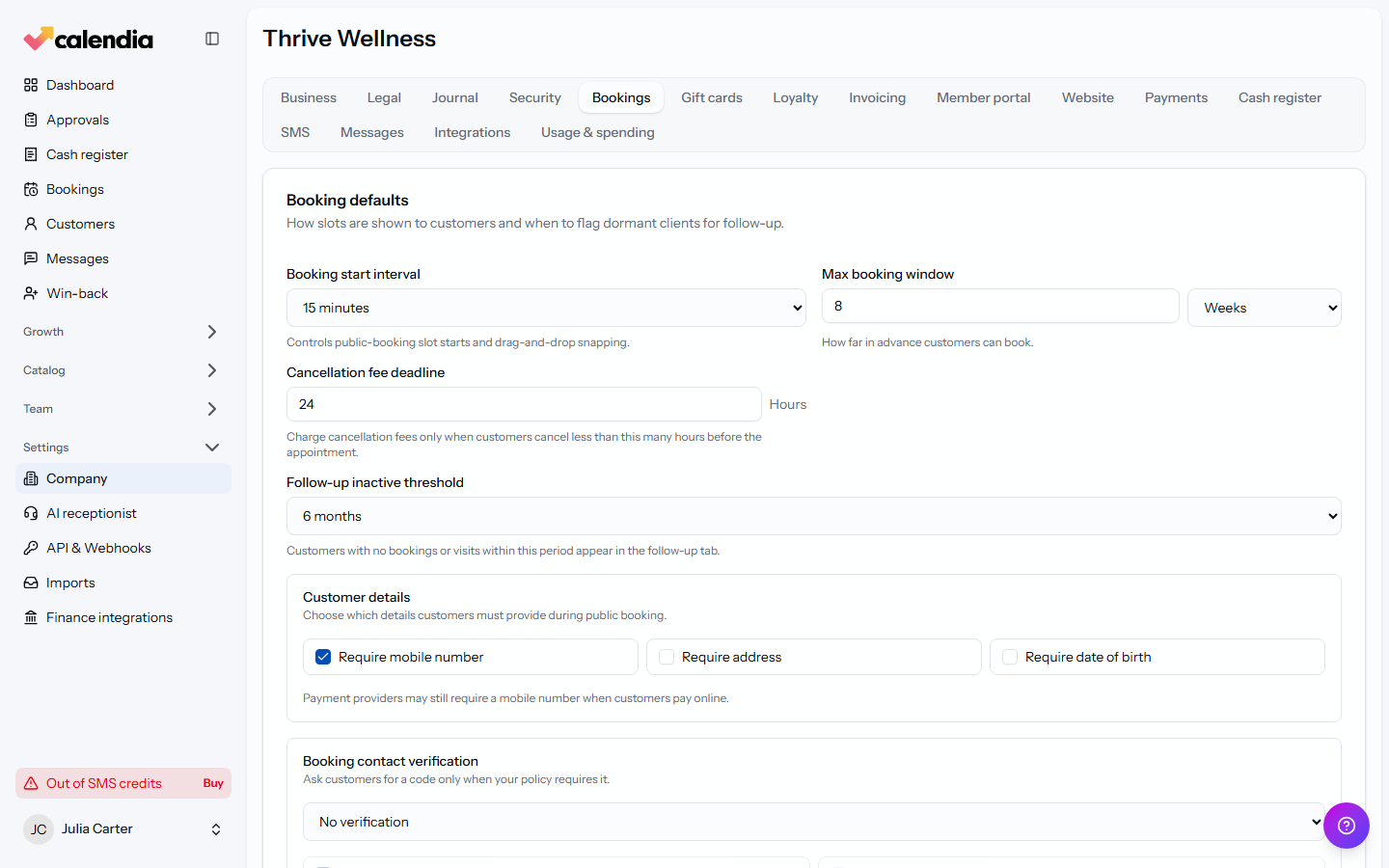Switch to the Journal tab
Screen dimensions: 1389x868
pyautogui.click(x=455, y=97)
